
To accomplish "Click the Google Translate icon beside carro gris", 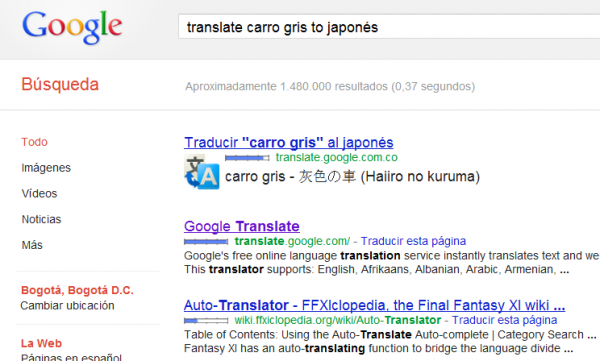I will tap(202, 172).
